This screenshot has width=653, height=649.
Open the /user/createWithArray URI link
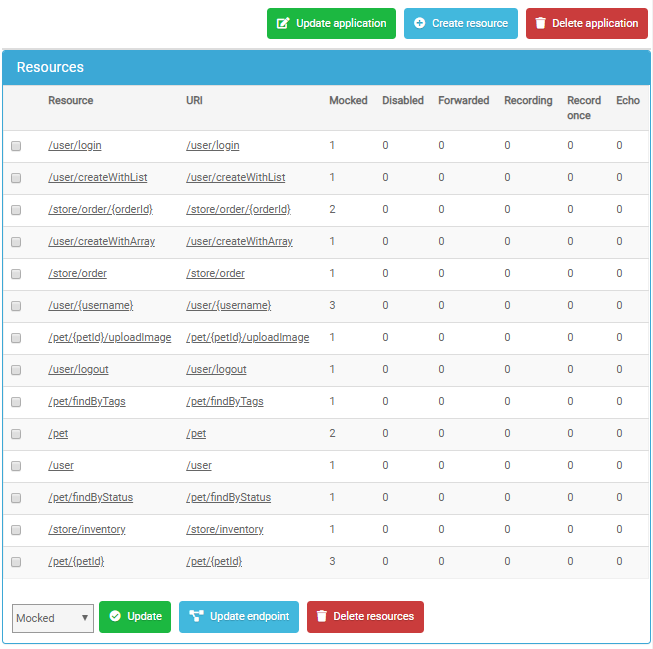[x=239, y=241]
